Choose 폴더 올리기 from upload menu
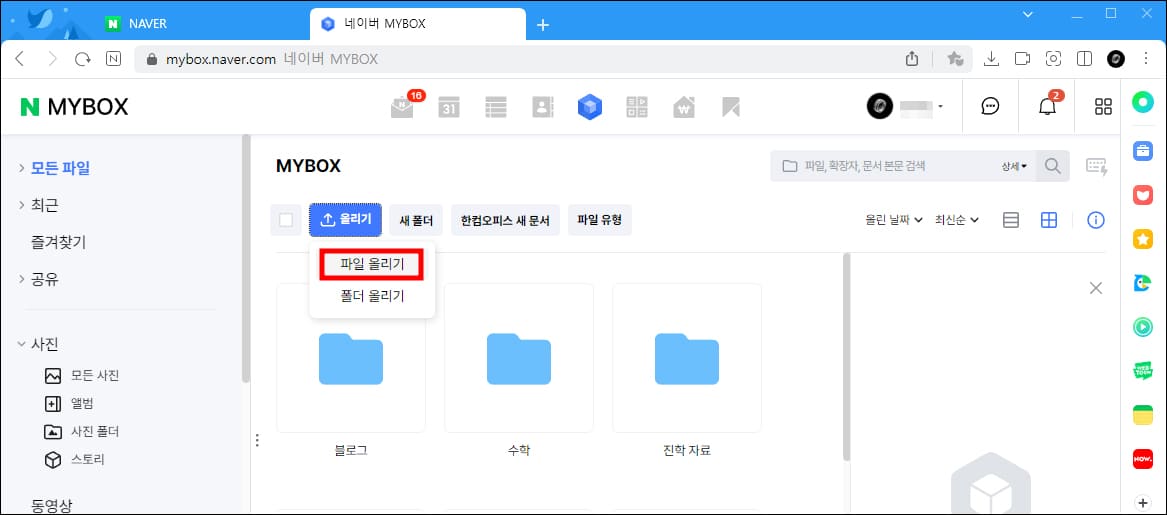 tap(372, 296)
